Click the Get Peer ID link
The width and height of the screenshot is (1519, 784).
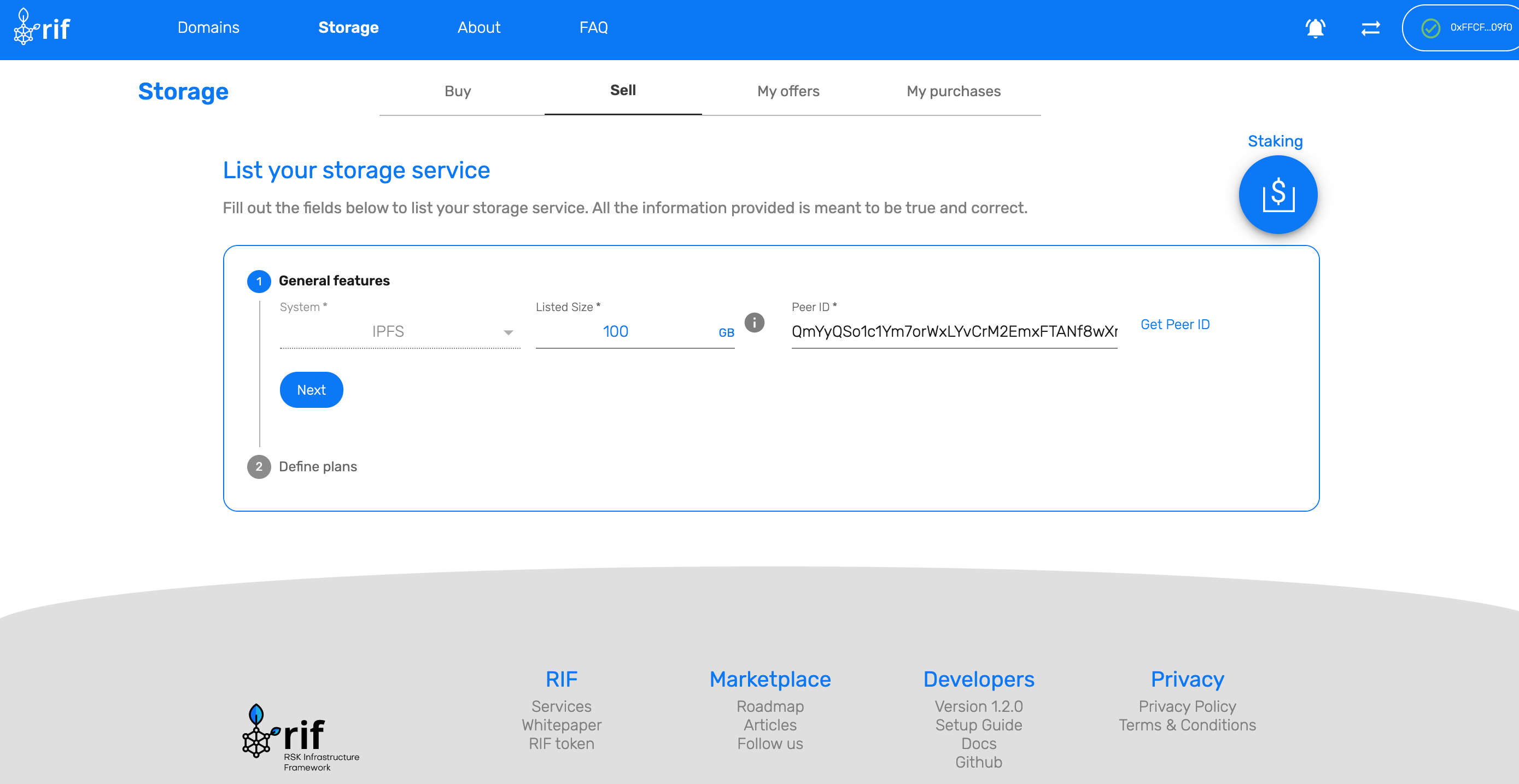1177,324
